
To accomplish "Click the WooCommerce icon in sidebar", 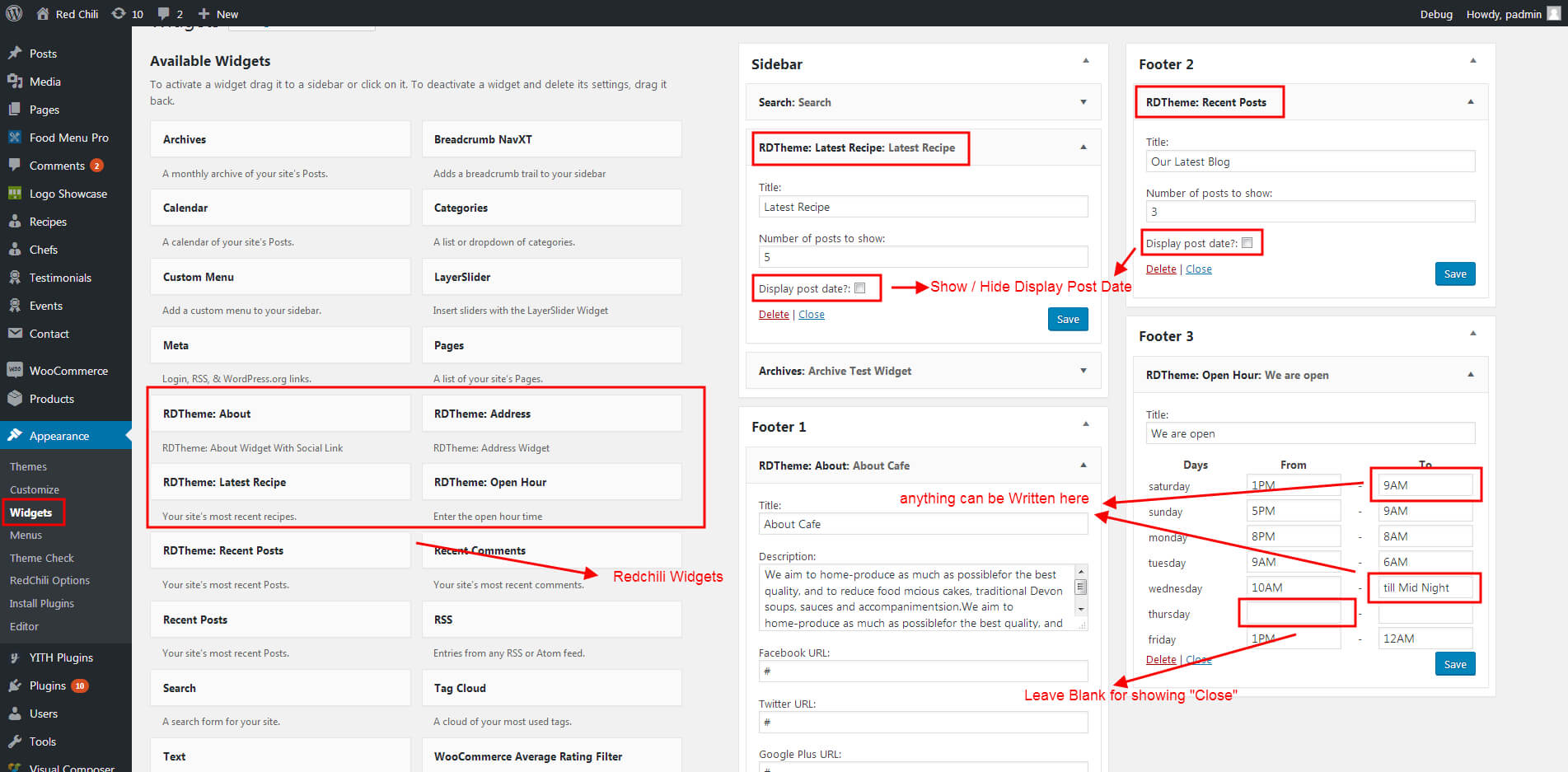I will pyautogui.click(x=15, y=371).
